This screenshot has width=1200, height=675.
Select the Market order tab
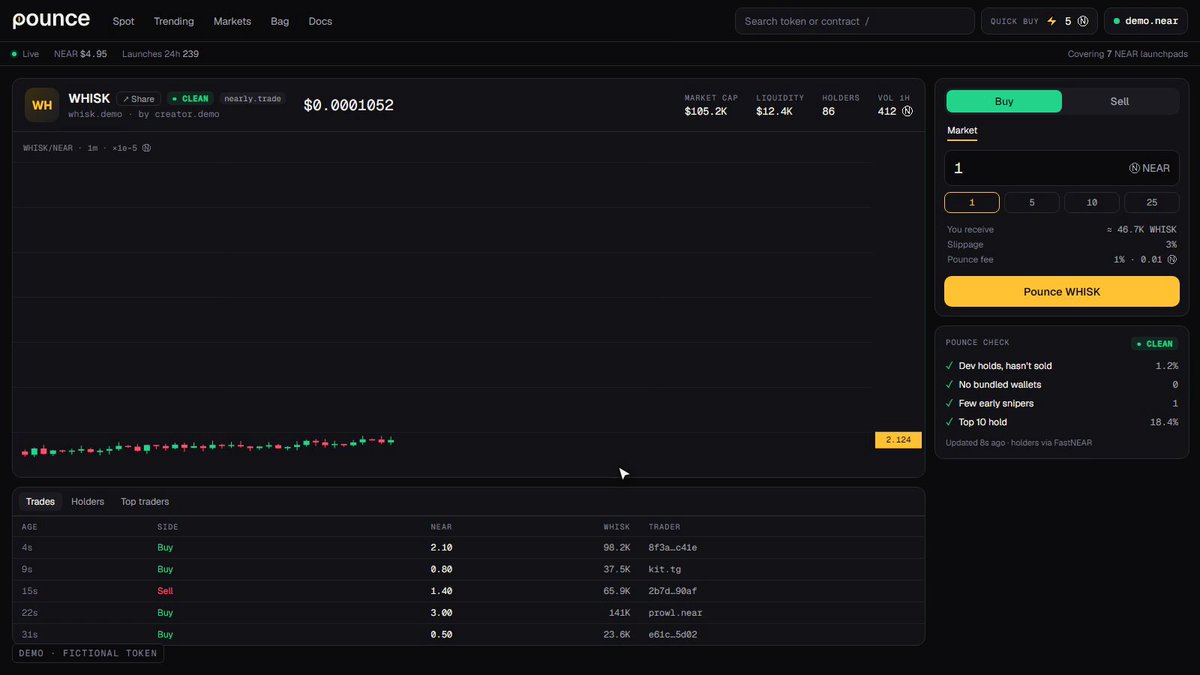962,131
